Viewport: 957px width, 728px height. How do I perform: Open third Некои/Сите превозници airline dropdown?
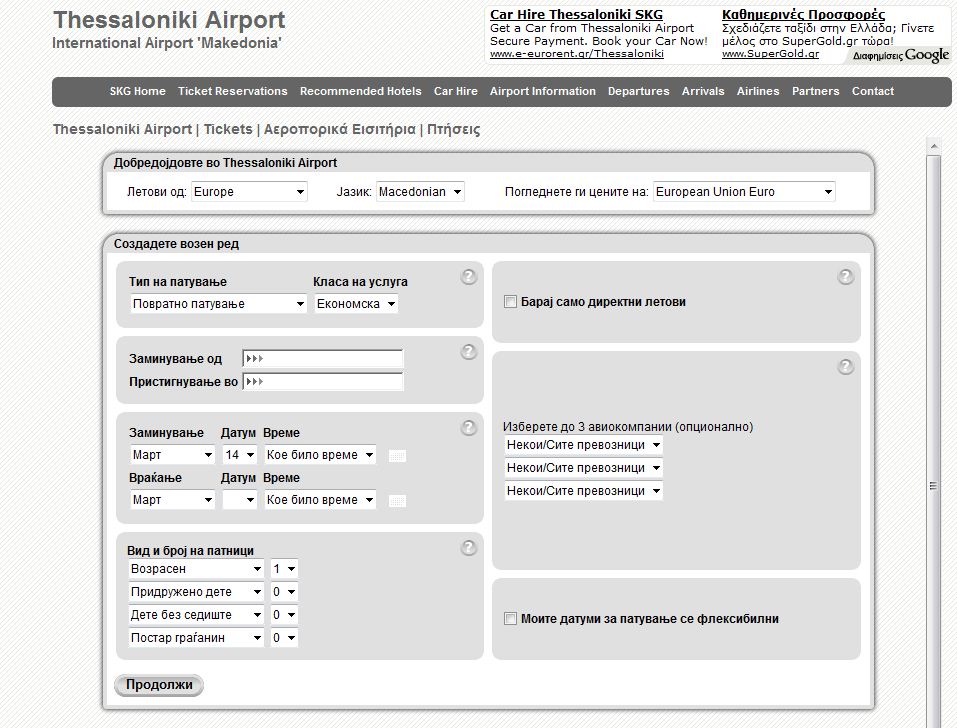583,491
